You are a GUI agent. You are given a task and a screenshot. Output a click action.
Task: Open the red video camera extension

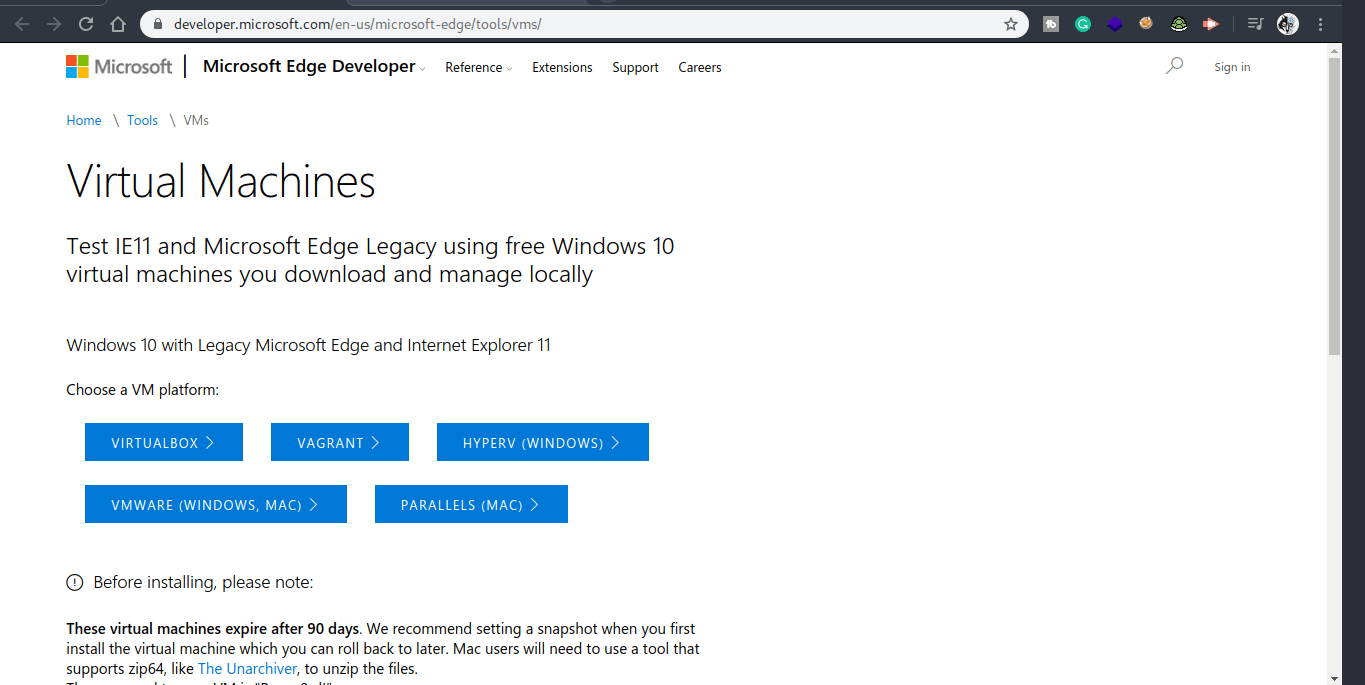point(1211,24)
